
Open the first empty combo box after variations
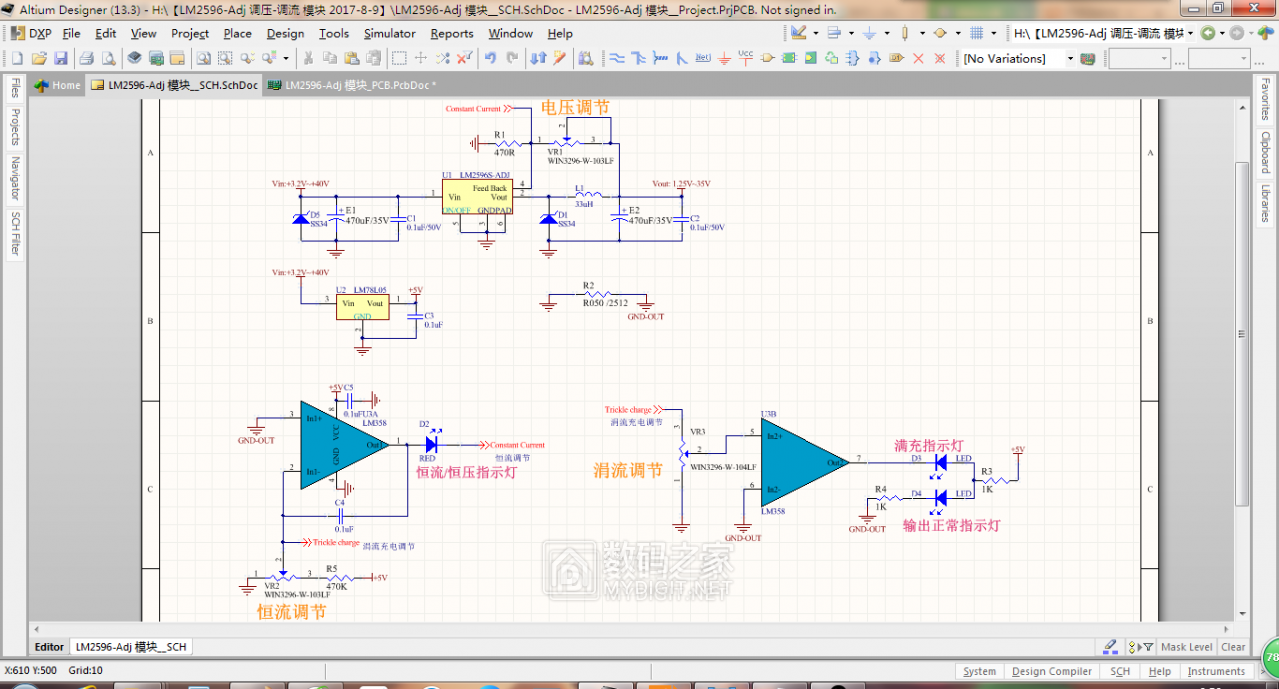click(1139, 59)
